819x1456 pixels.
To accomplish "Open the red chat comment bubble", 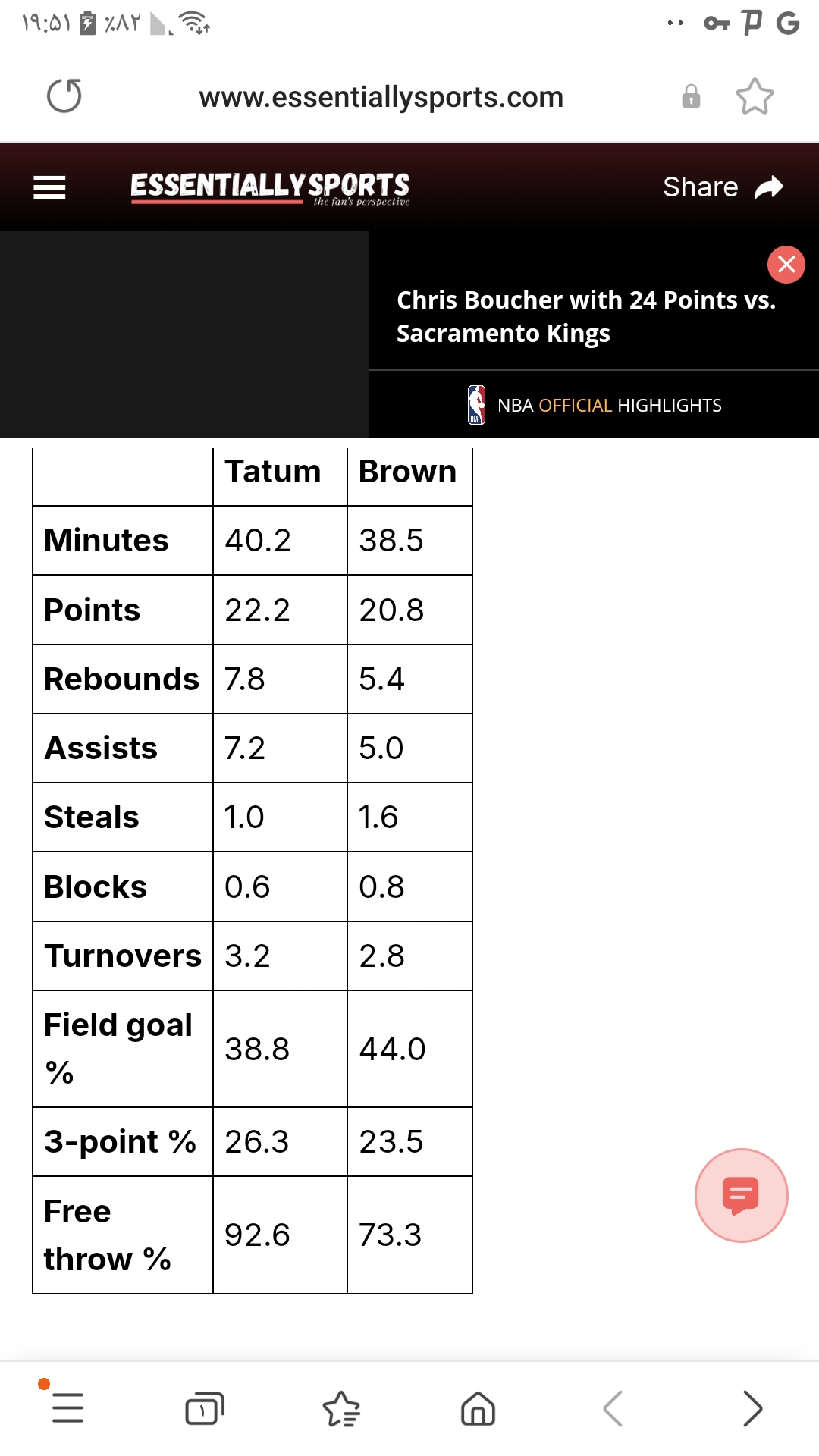I will point(741,1196).
